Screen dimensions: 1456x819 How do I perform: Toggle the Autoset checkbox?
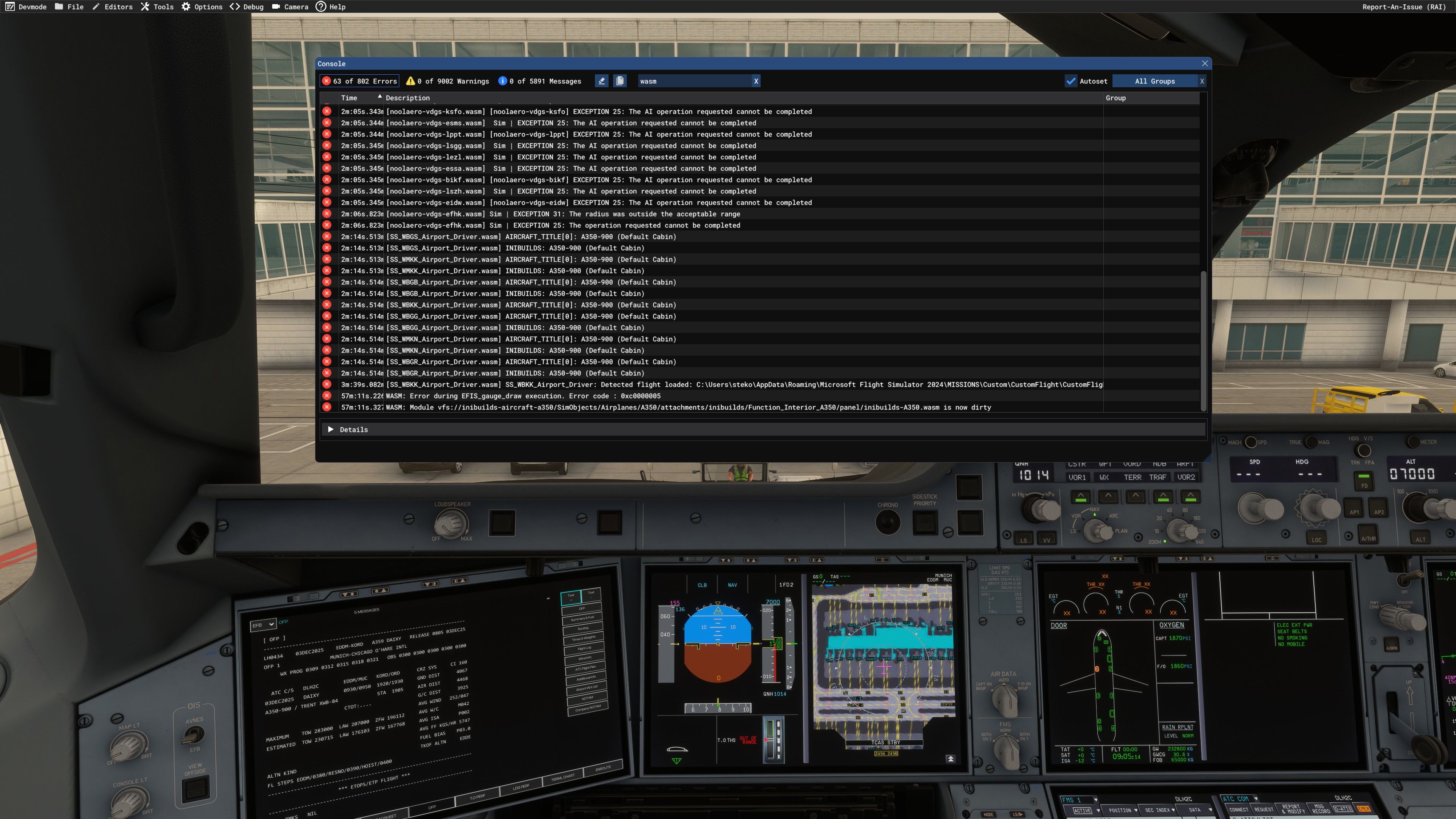pyautogui.click(x=1071, y=82)
